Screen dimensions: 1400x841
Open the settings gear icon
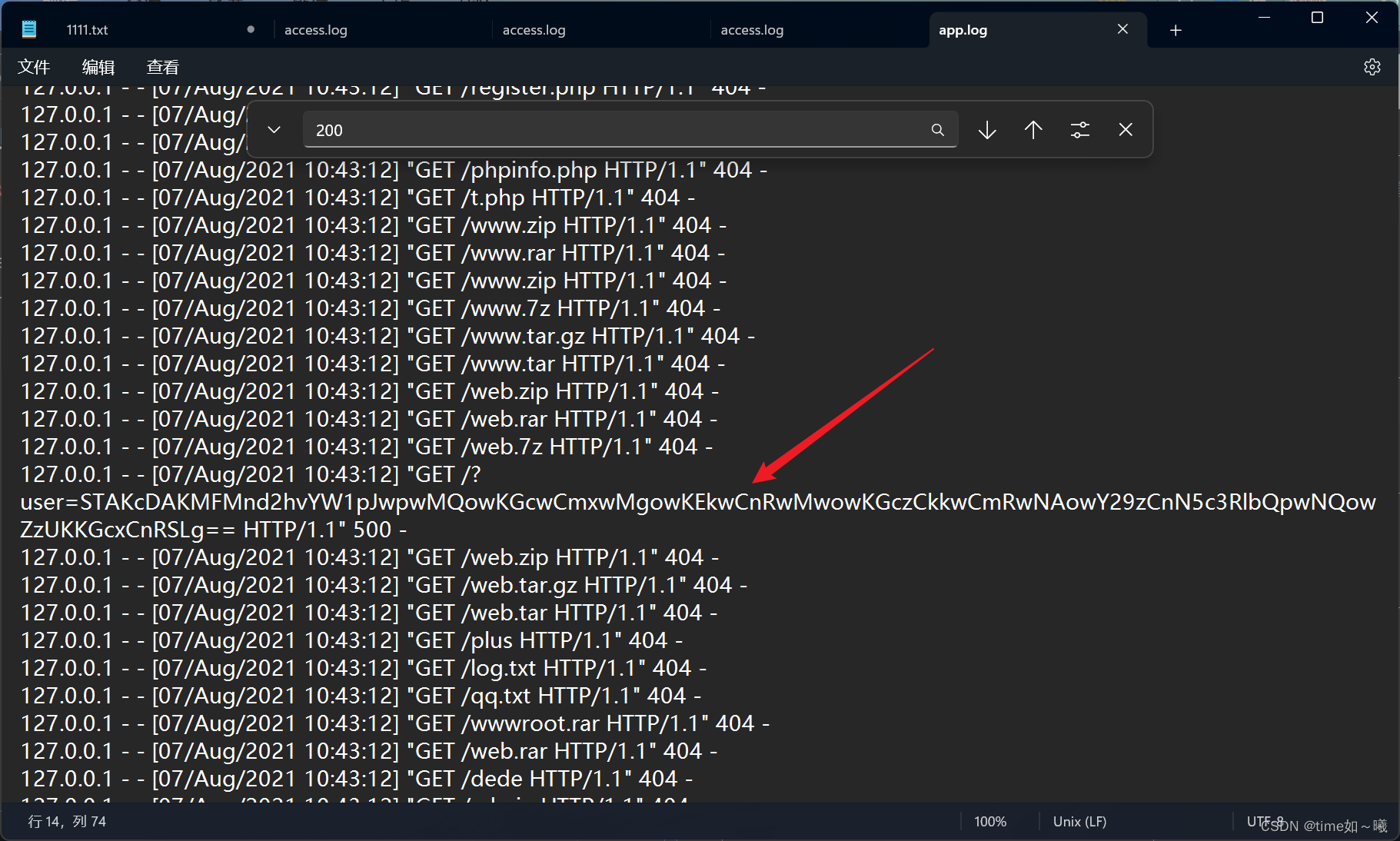pos(1372,67)
